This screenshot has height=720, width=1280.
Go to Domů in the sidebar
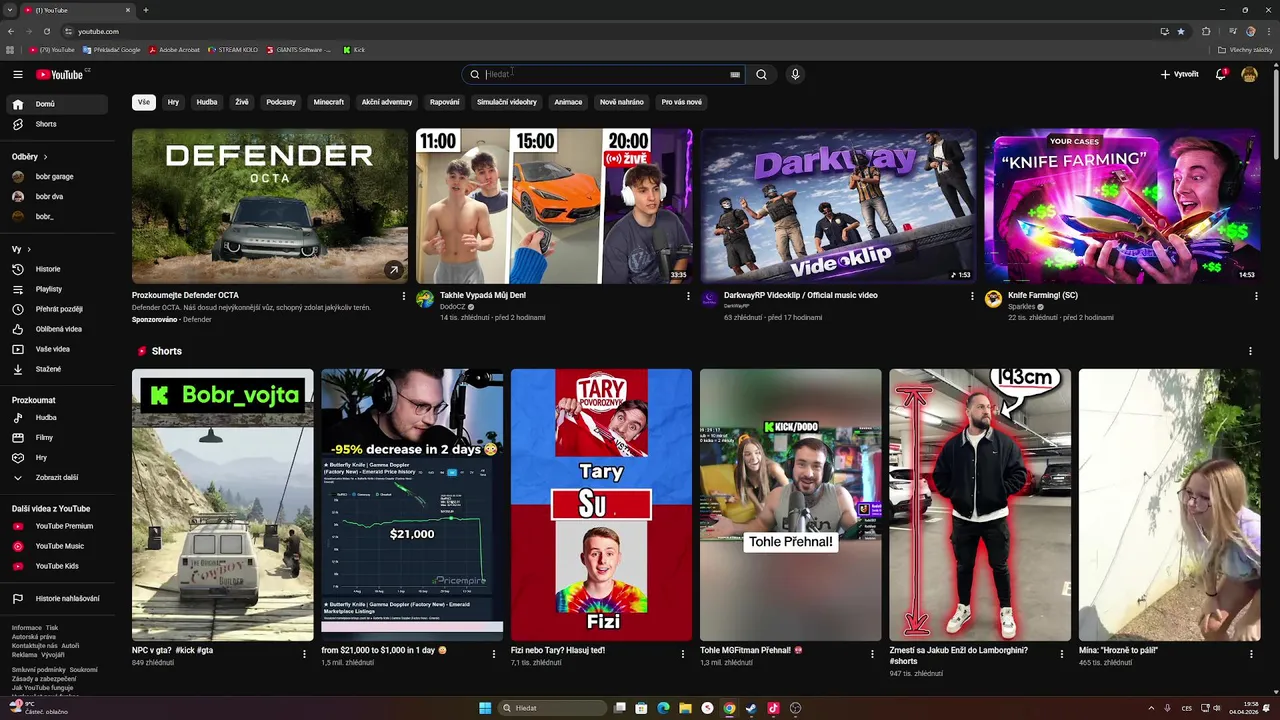pos(57,104)
